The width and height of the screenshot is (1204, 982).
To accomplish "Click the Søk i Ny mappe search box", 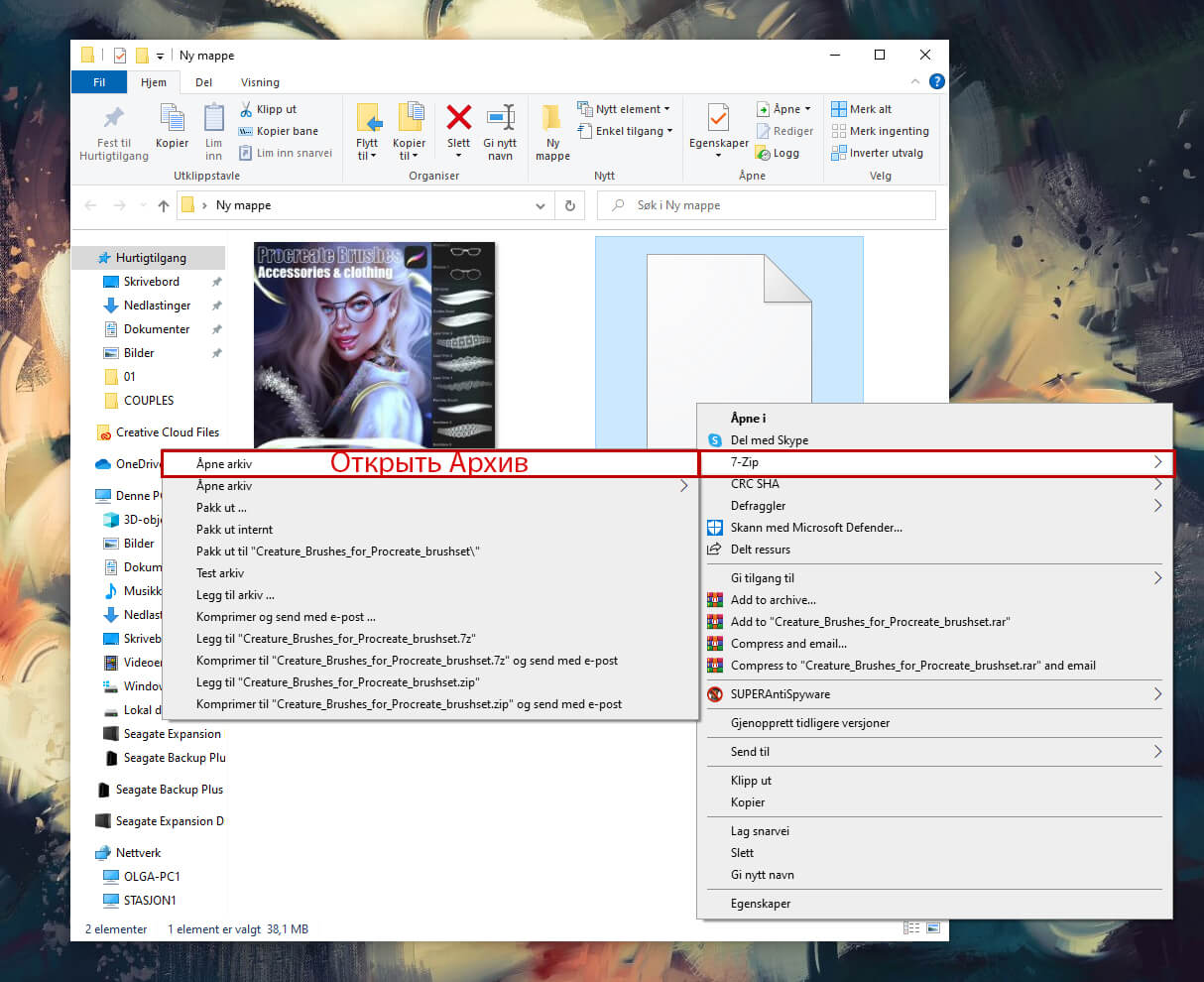I will (x=767, y=205).
